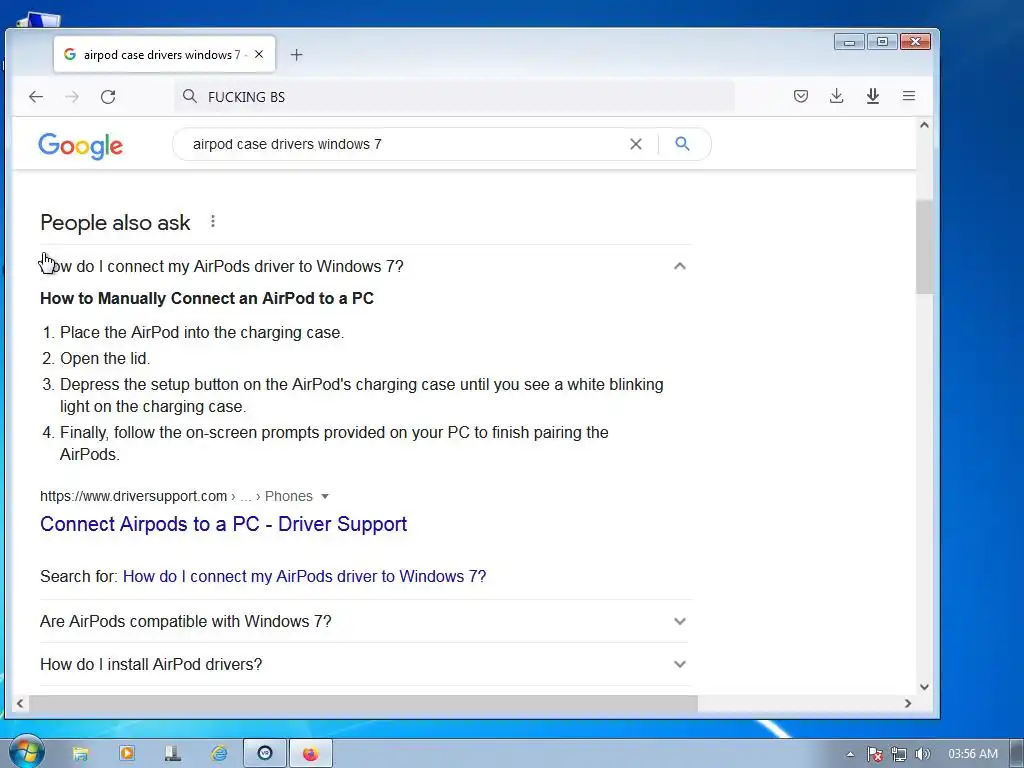Open Windows Explorer from the taskbar
Screen dimensions: 1024x768
pyautogui.click(x=80, y=754)
